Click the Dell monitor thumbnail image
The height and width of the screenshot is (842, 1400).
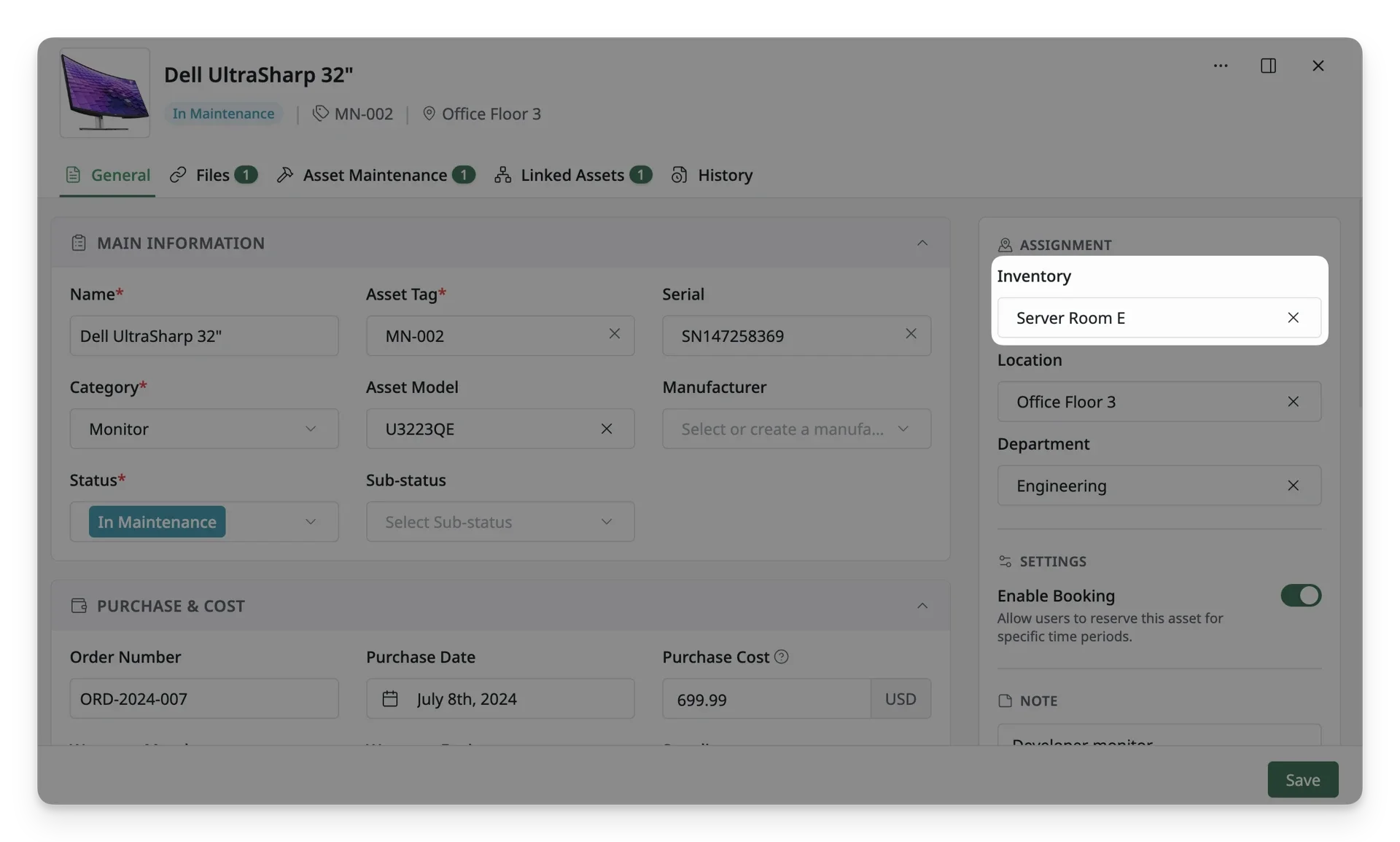[105, 93]
